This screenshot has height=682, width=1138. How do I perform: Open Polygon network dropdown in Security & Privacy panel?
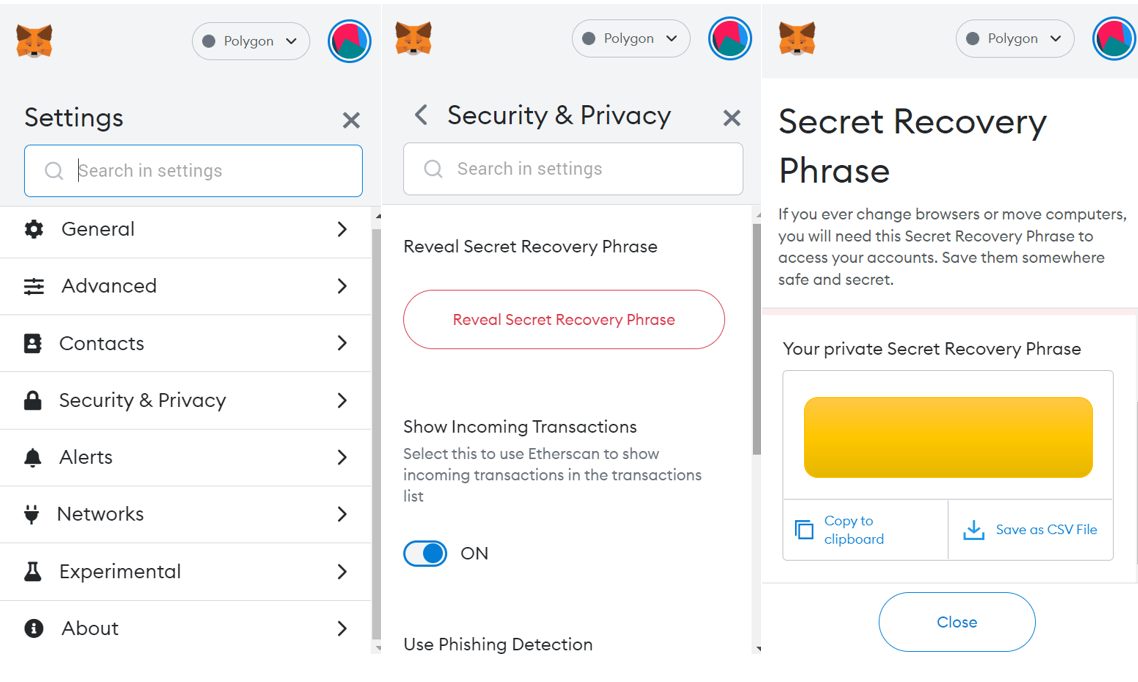(x=631, y=38)
